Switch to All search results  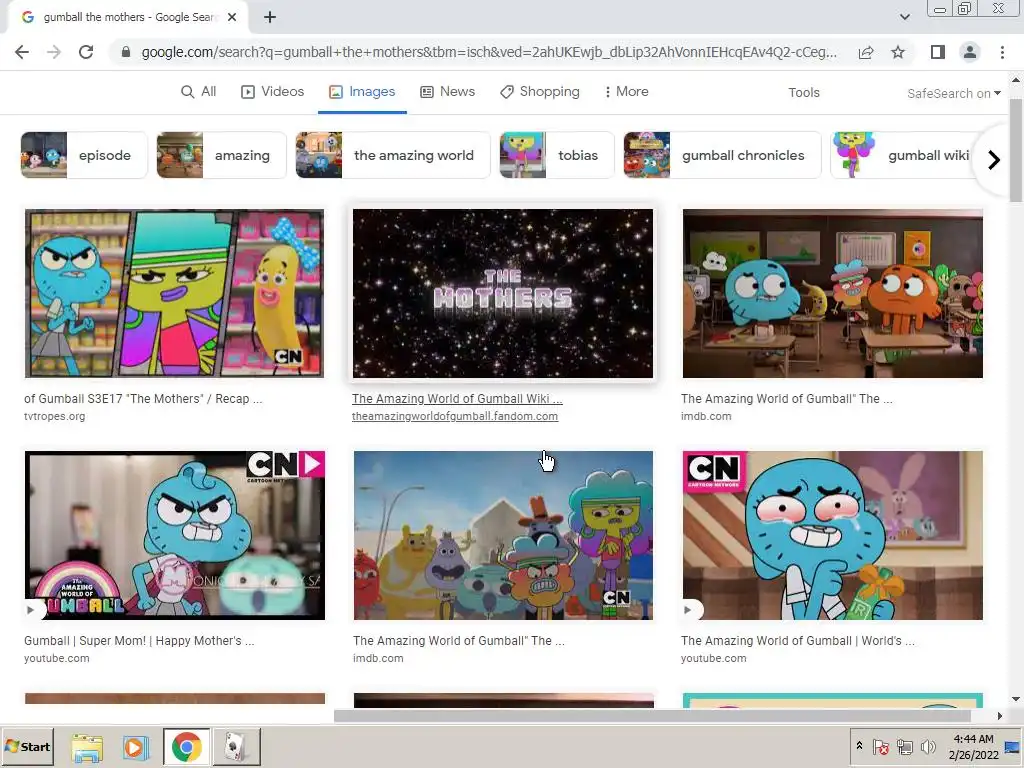(199, 92)
